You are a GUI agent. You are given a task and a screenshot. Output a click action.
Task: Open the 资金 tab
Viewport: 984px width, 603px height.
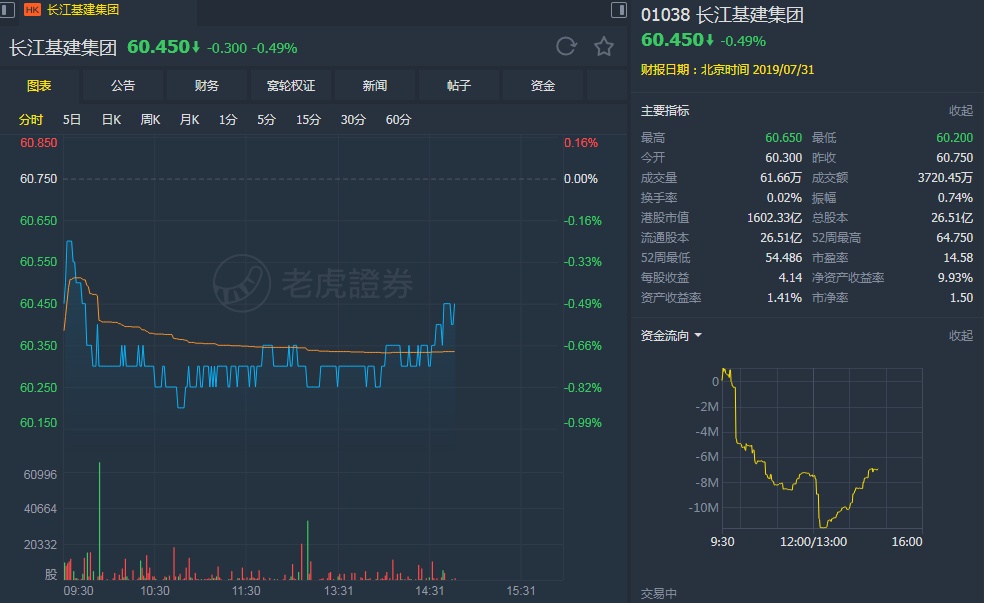pyautogui.click(x=543, y=86)
